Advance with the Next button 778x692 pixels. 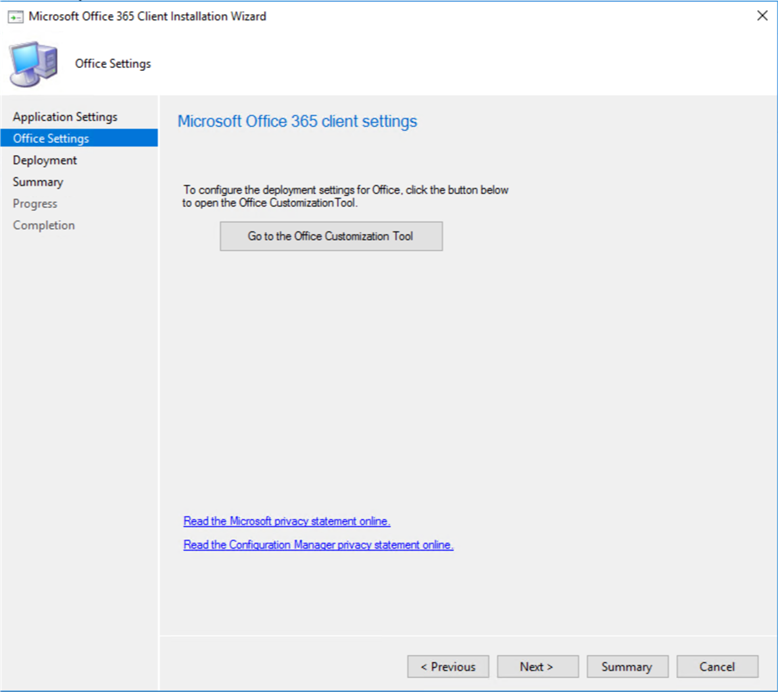pos(537,667)
